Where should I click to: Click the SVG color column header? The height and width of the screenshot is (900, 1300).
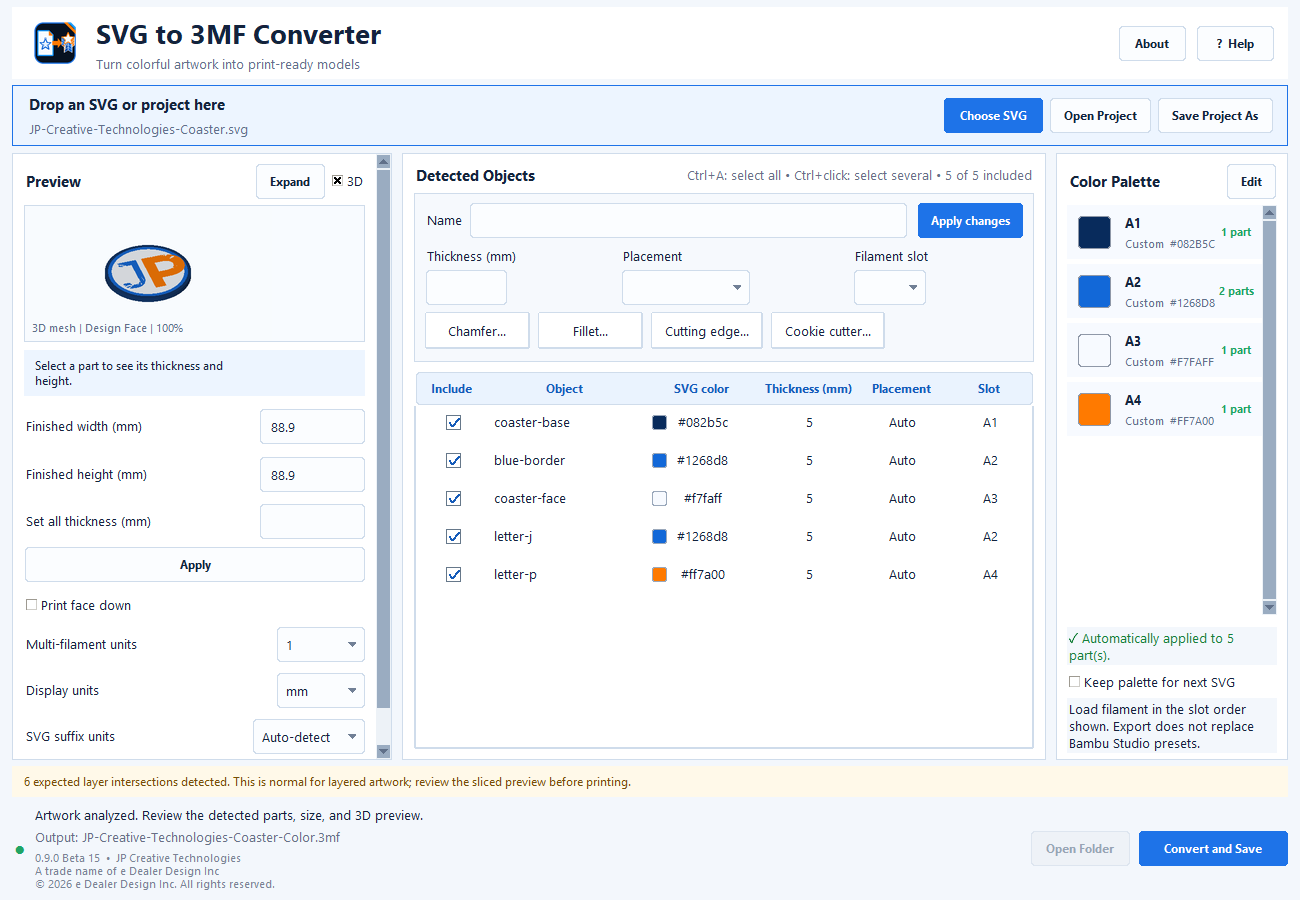(701, 389)
